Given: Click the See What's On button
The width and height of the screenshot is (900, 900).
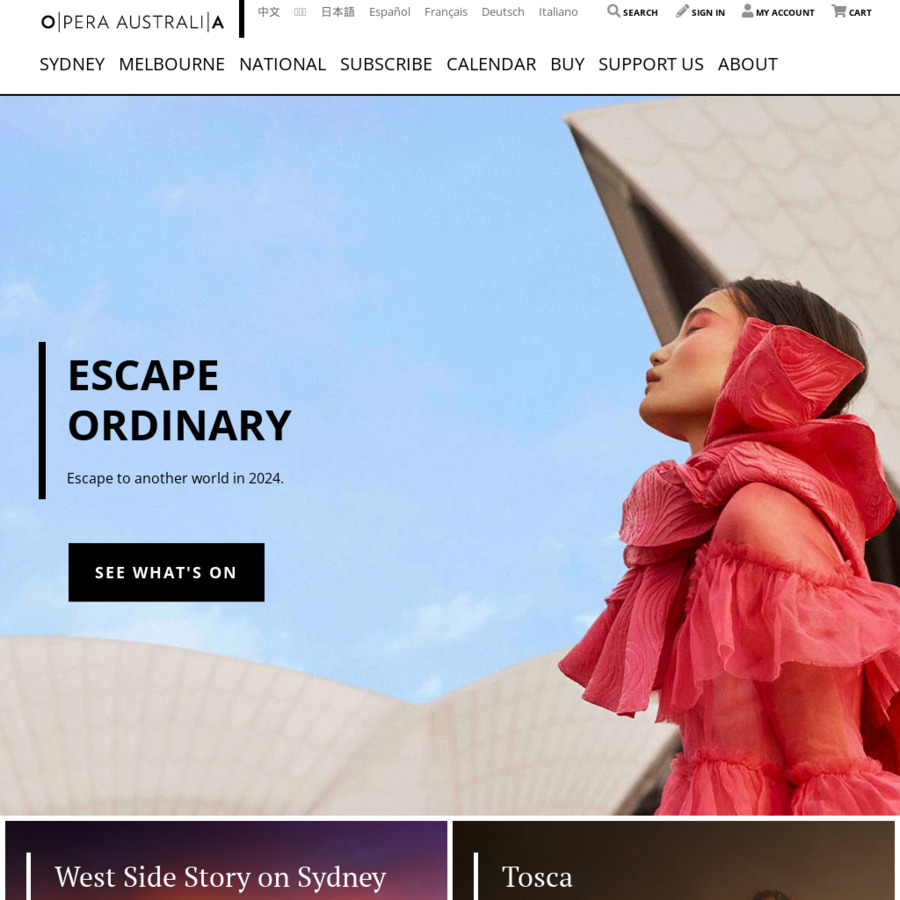Looking at the screenshot, I should pos(166,572).
